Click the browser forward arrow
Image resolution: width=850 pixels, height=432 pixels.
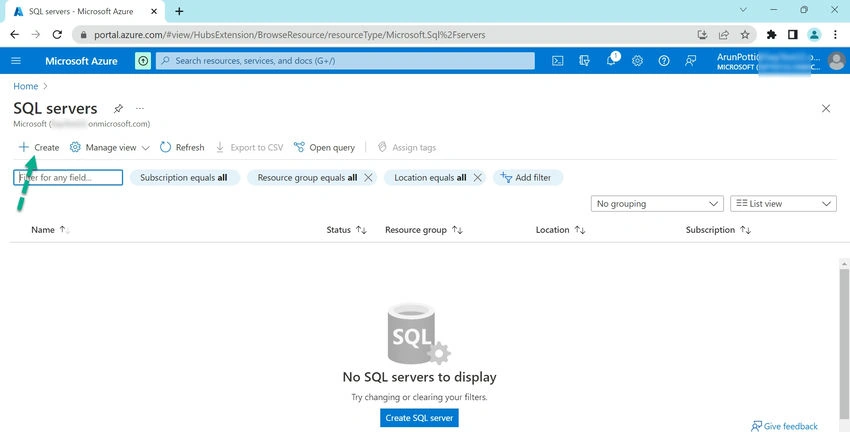click(x=36, y=35)
